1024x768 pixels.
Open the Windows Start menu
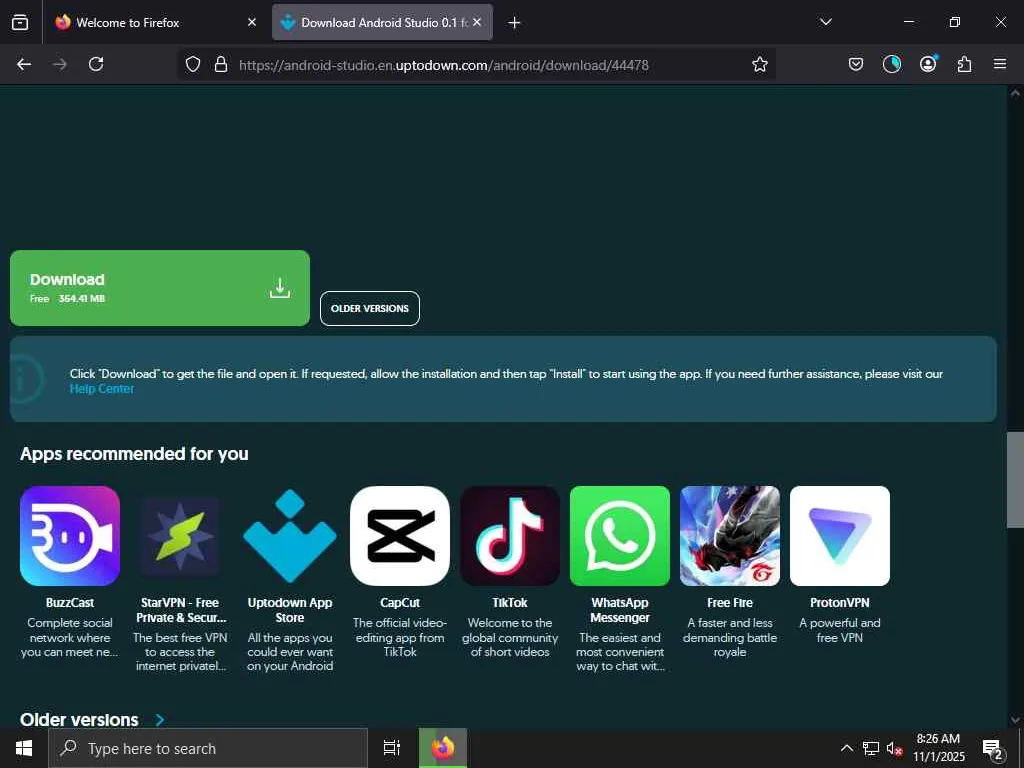coord(24,748)
